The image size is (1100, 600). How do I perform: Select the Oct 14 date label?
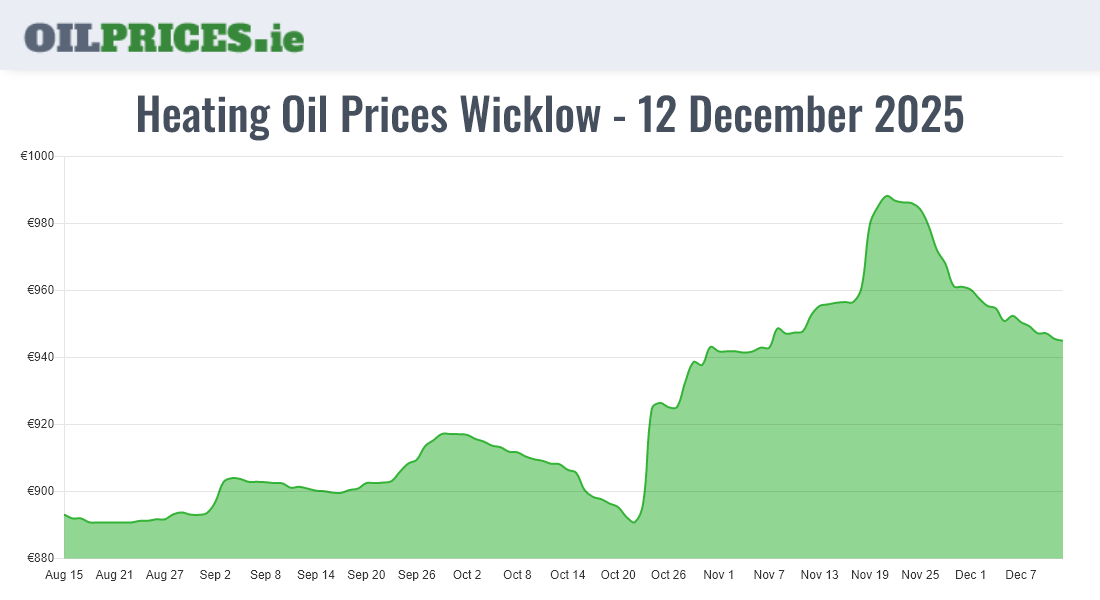[568, 575]
